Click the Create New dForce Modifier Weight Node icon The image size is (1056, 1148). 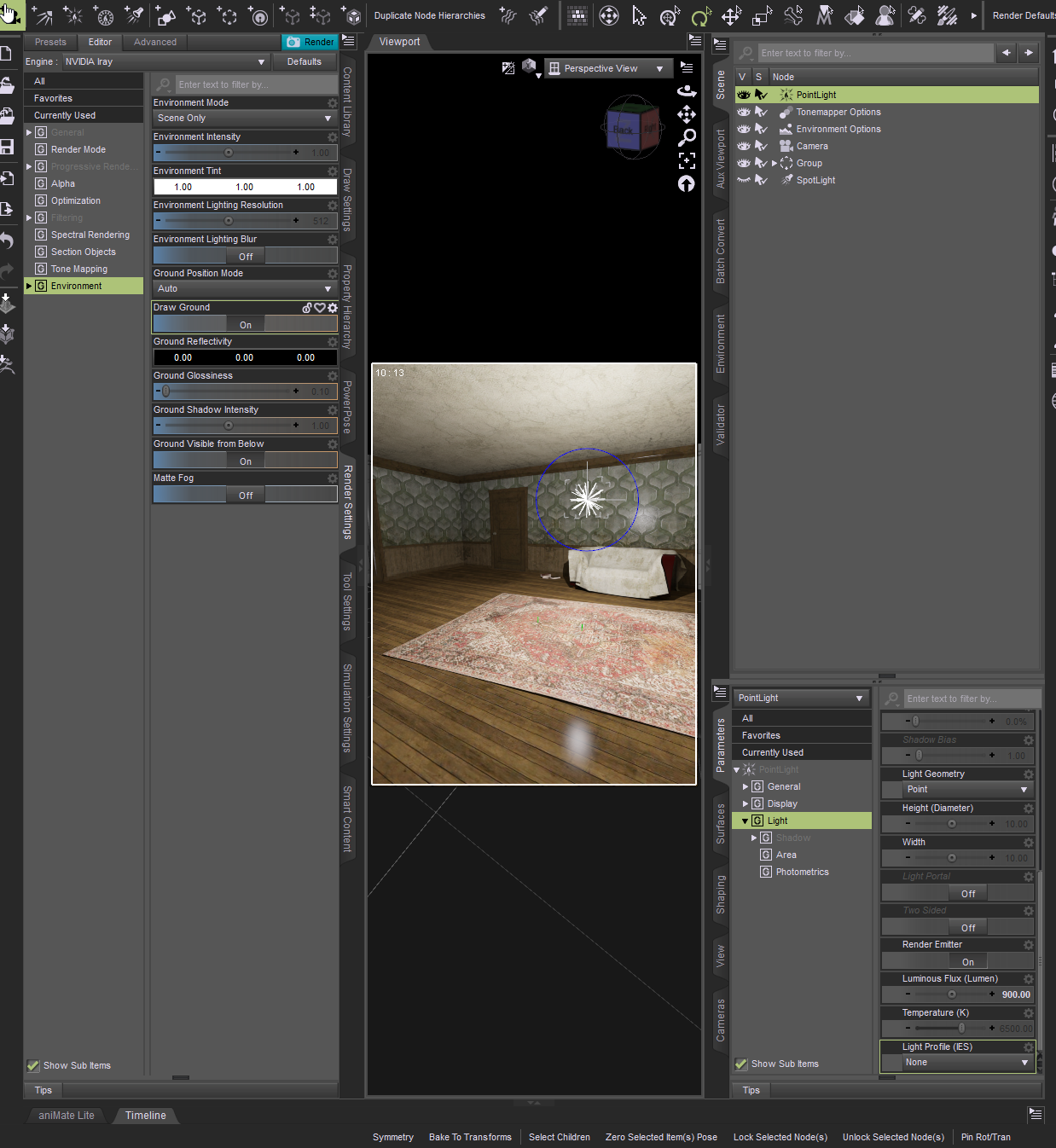[x=508, y=15]
